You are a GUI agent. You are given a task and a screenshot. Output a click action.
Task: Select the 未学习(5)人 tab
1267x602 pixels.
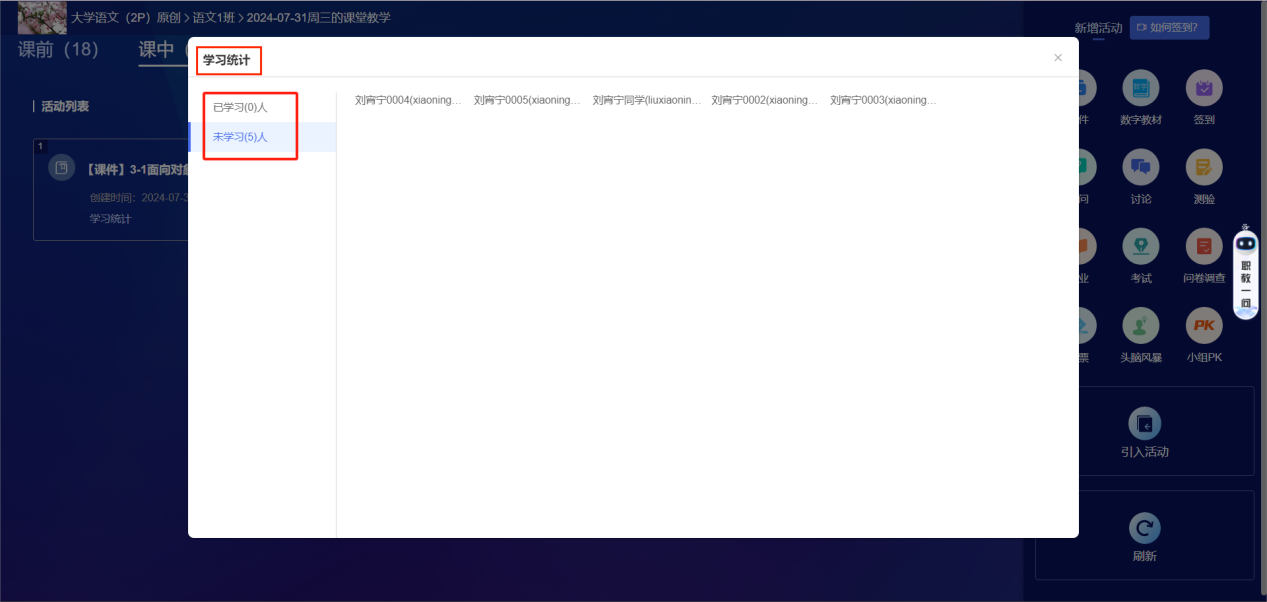click(x=240, y=137)
